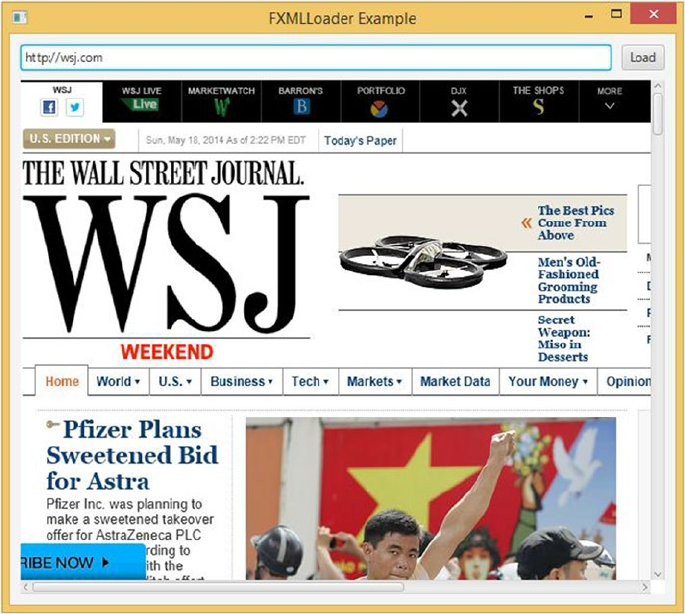Open the DJX cross icon
The height and width of the screenshot is (614, 685).
459,108
